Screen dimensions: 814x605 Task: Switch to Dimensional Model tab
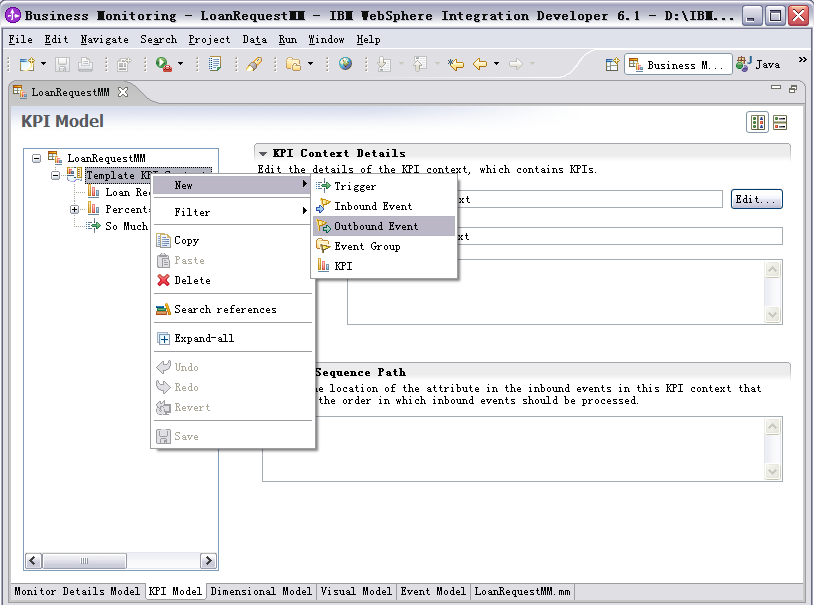point(261,591)
